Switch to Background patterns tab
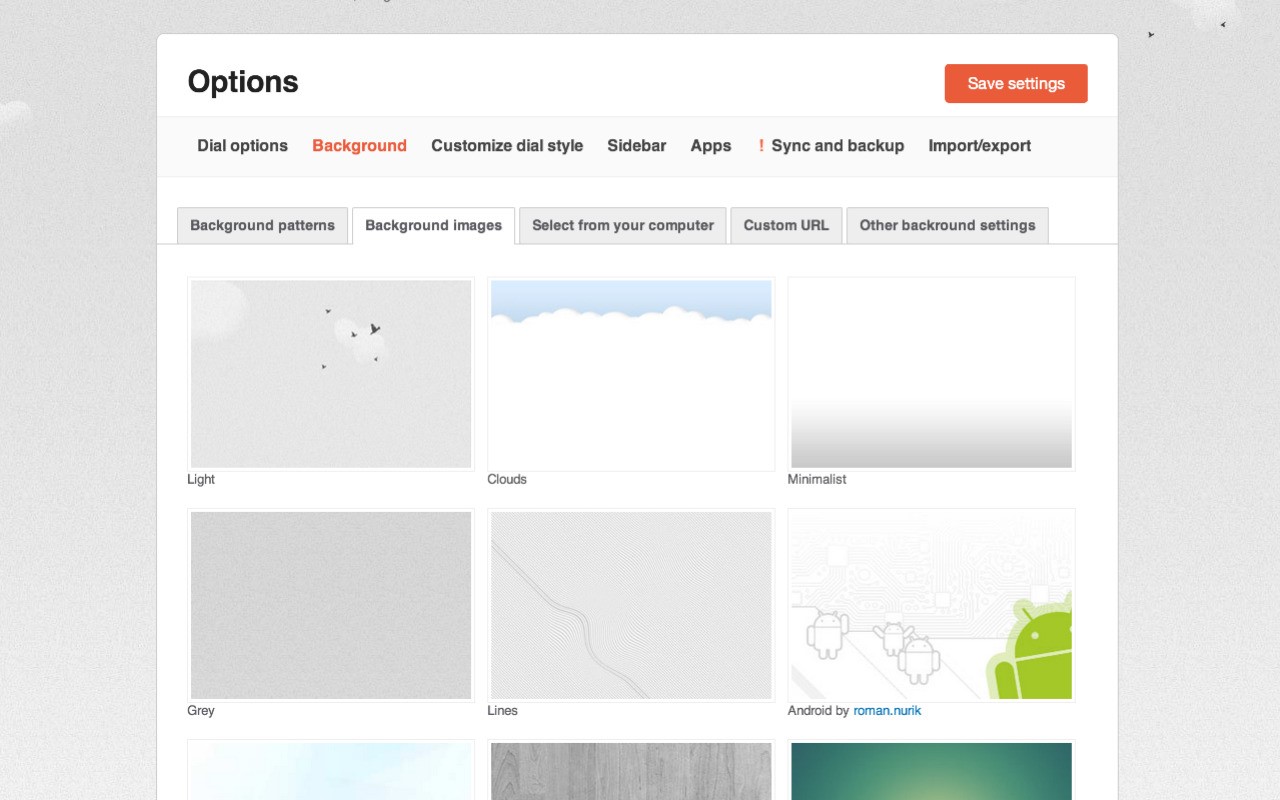This screenshot has height=800, width=1280. click(x=262, y=226)
